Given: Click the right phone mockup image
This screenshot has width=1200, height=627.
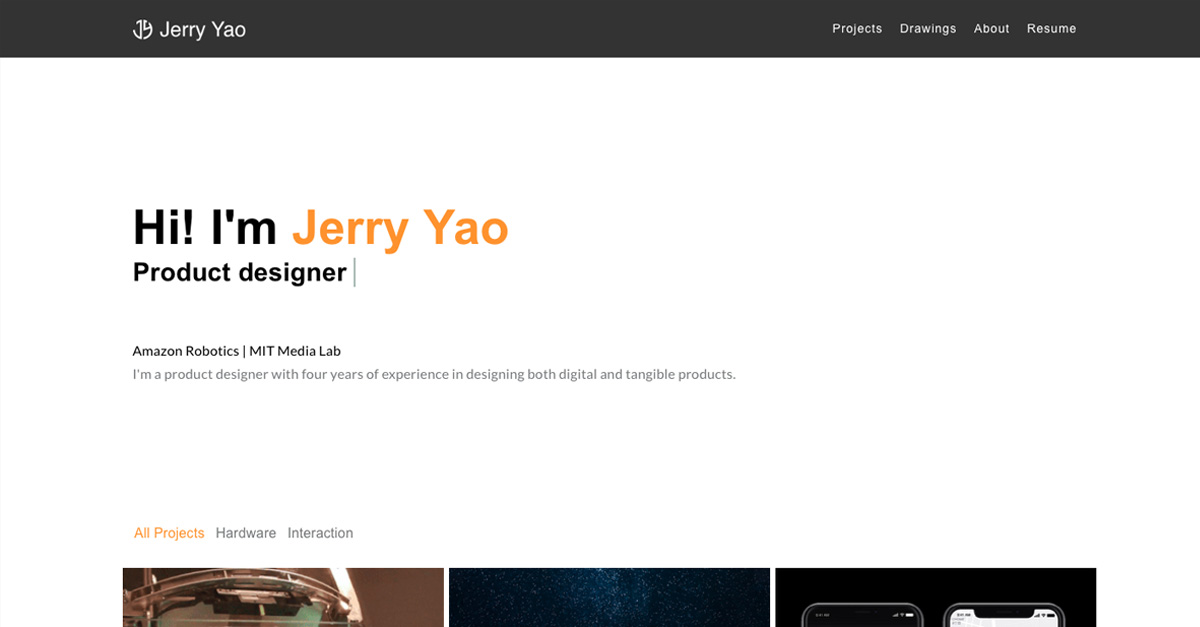Looking at the screenshot, I should 1004,614.
